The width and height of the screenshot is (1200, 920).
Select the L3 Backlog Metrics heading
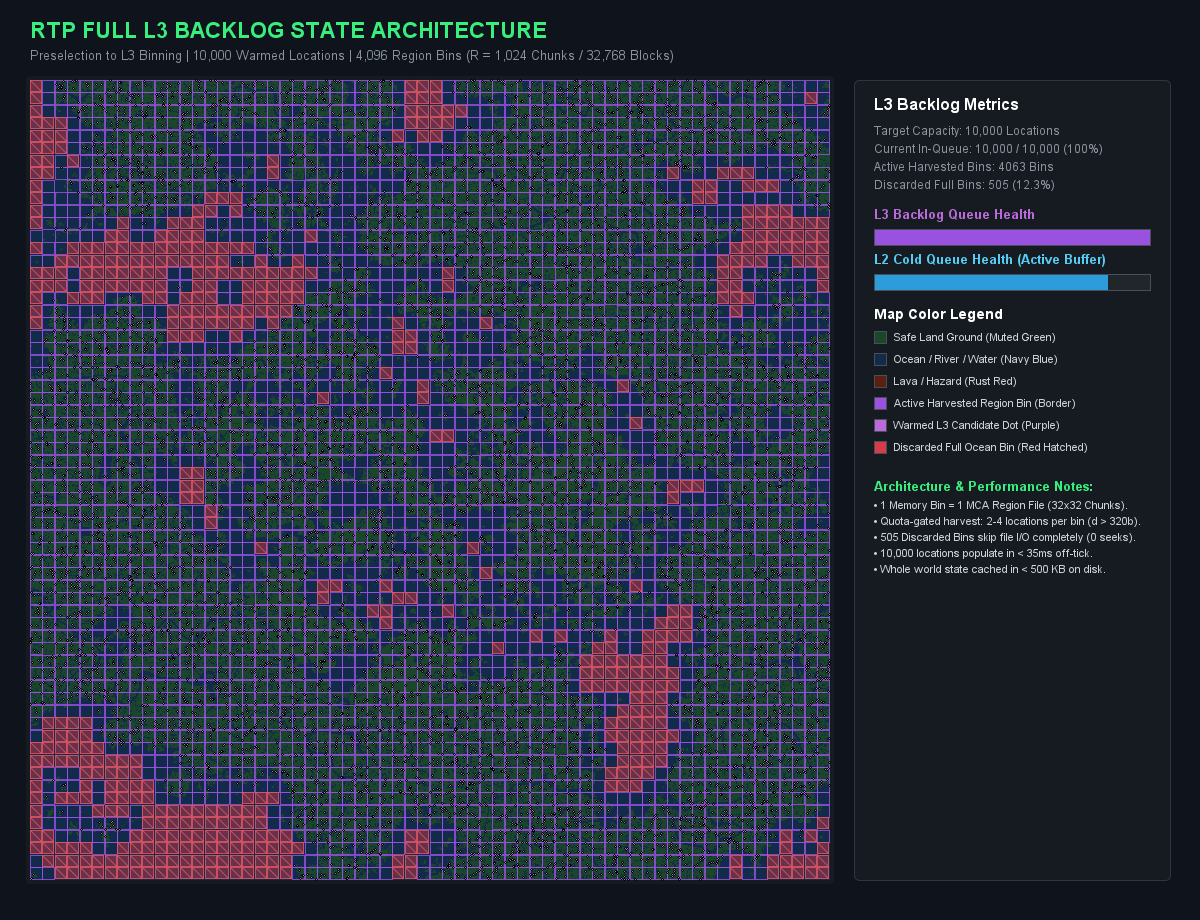point(946,104)
